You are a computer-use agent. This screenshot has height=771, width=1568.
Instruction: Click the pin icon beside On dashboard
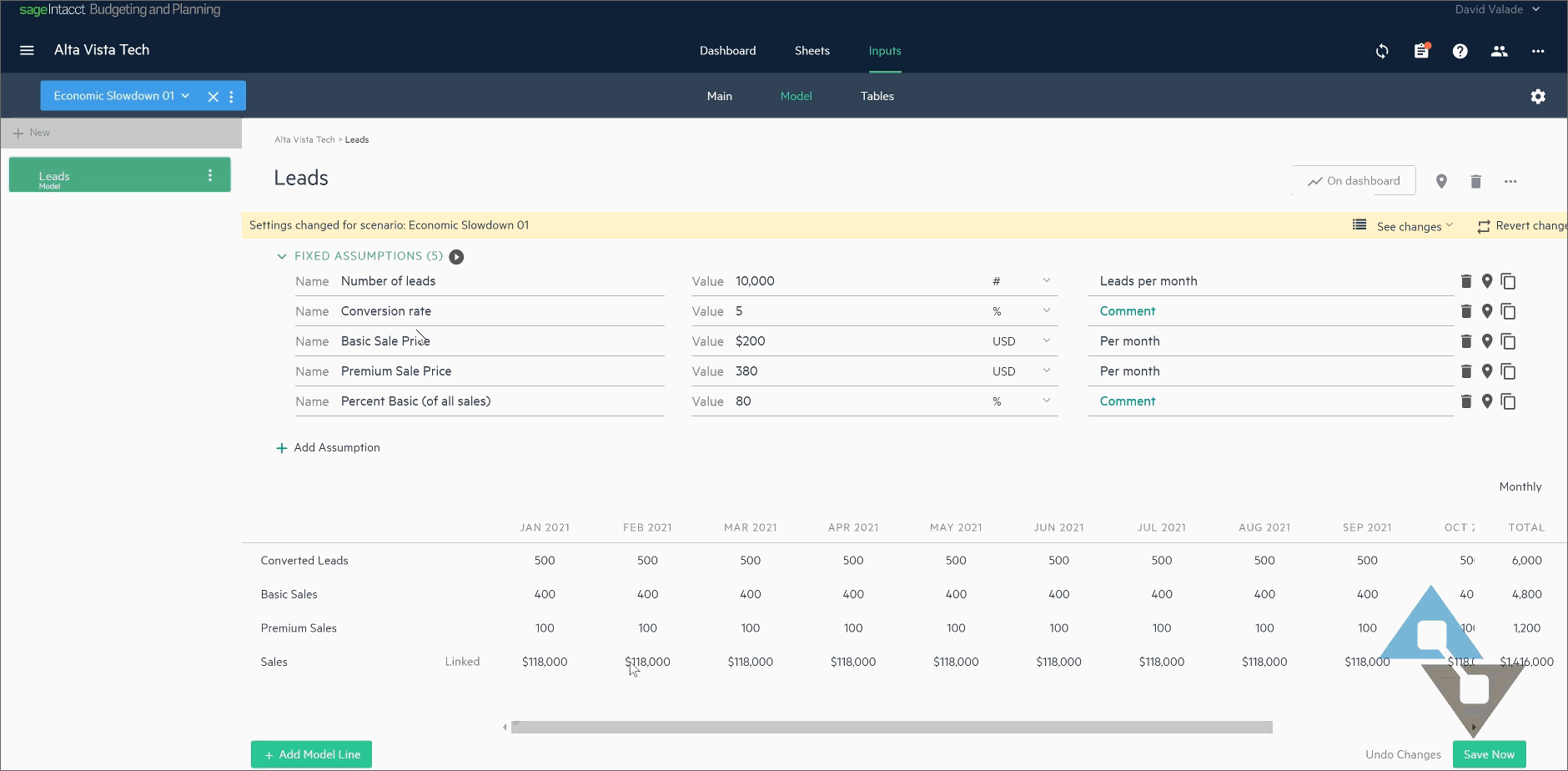pyautogui.click(x=1441, y=181)
